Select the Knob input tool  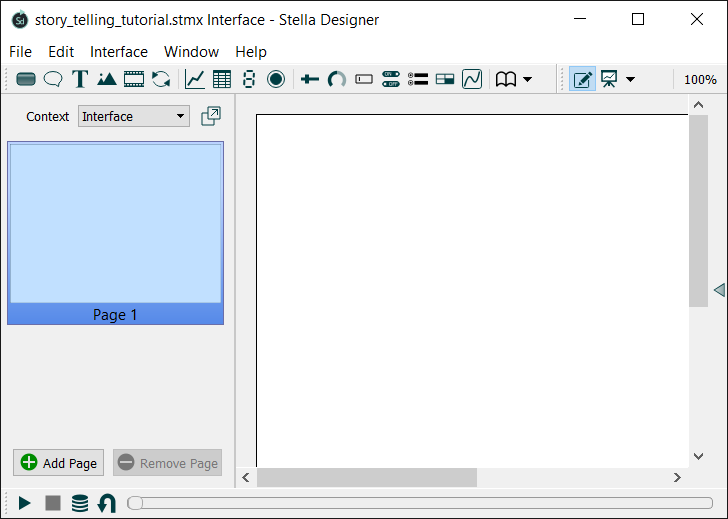click(337, 79)
